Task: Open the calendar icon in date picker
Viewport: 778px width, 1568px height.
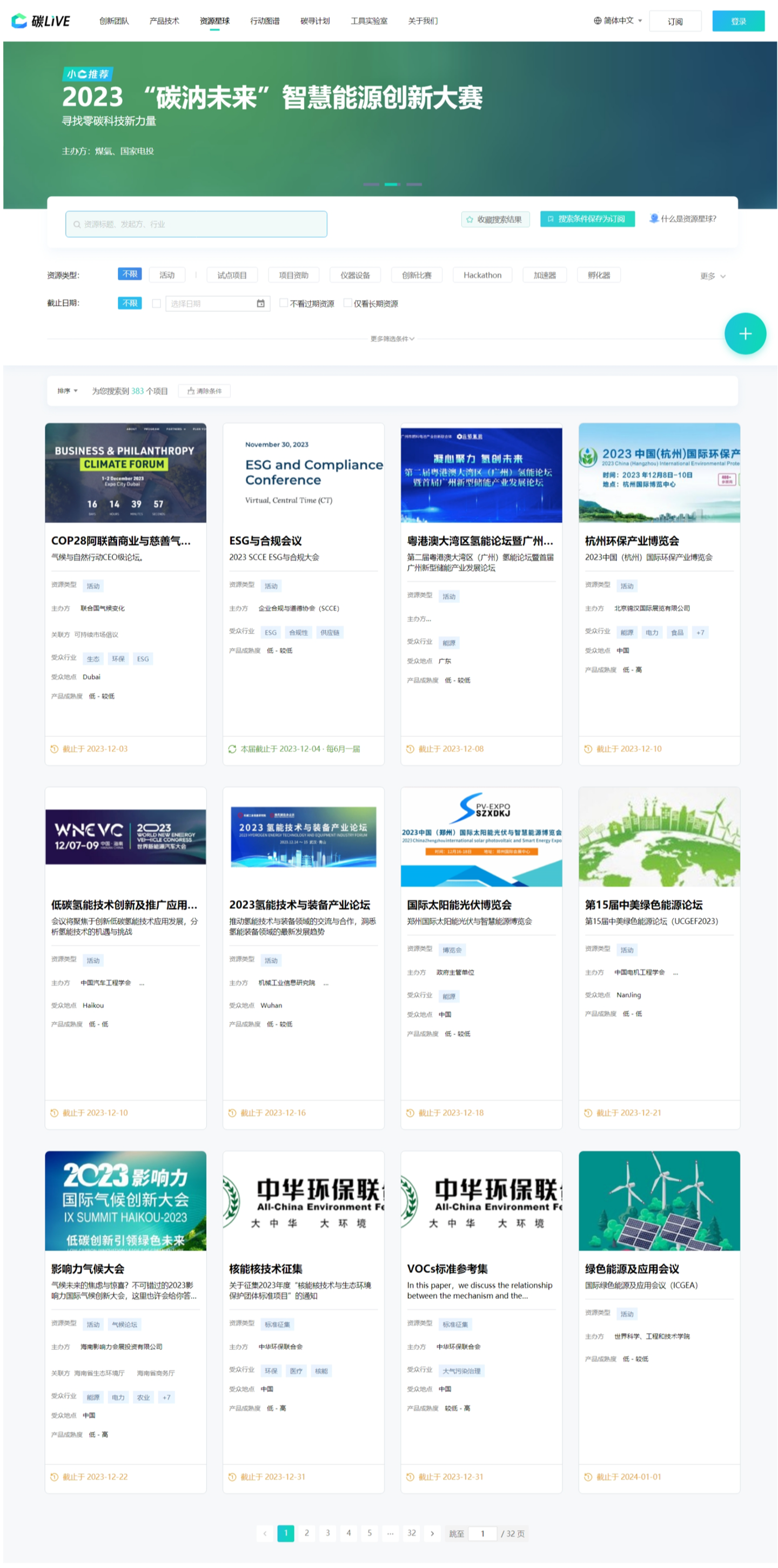Action: pos(260,303)
